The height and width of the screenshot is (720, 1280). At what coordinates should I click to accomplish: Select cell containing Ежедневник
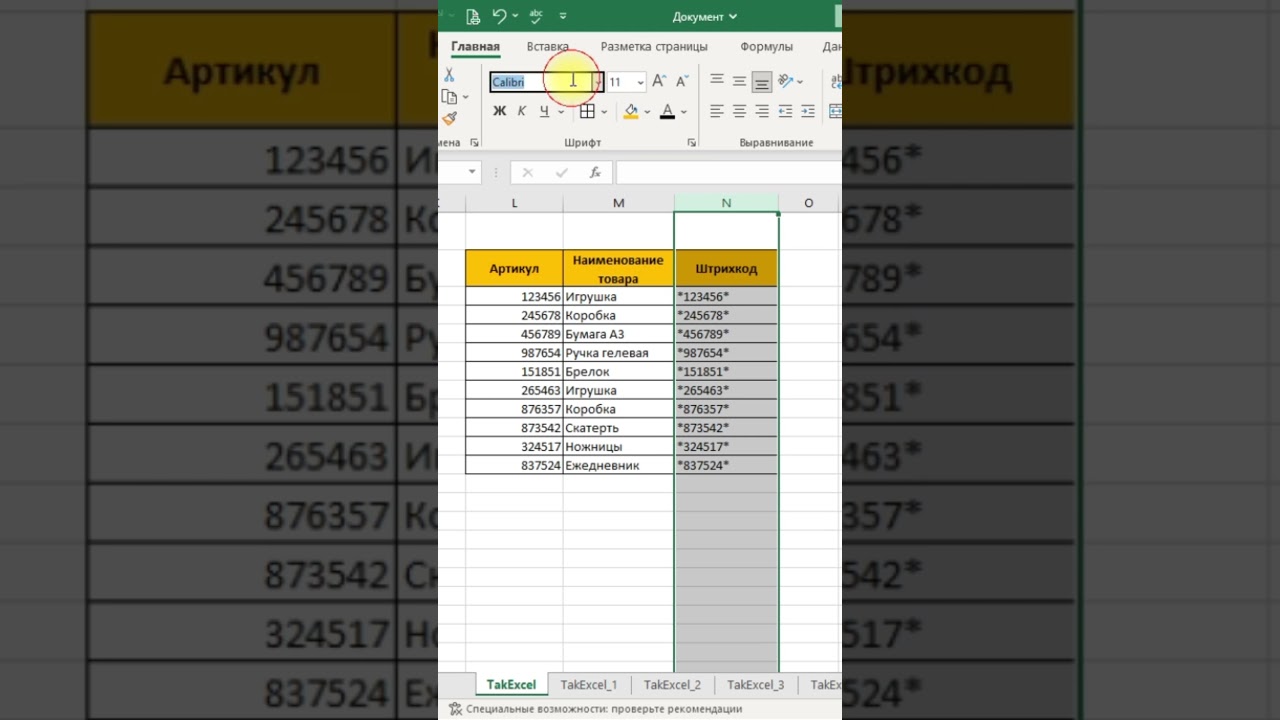coord(618,465)
